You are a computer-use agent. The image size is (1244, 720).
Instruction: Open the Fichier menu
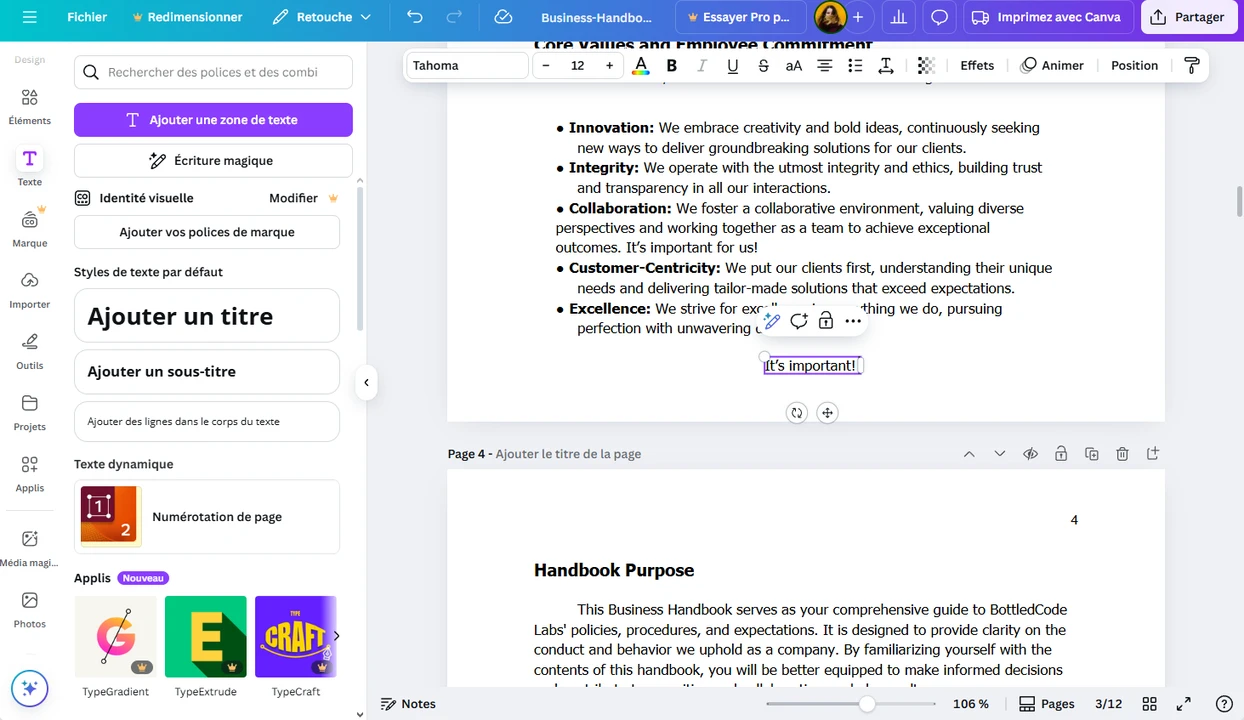[x=87, y=17]
